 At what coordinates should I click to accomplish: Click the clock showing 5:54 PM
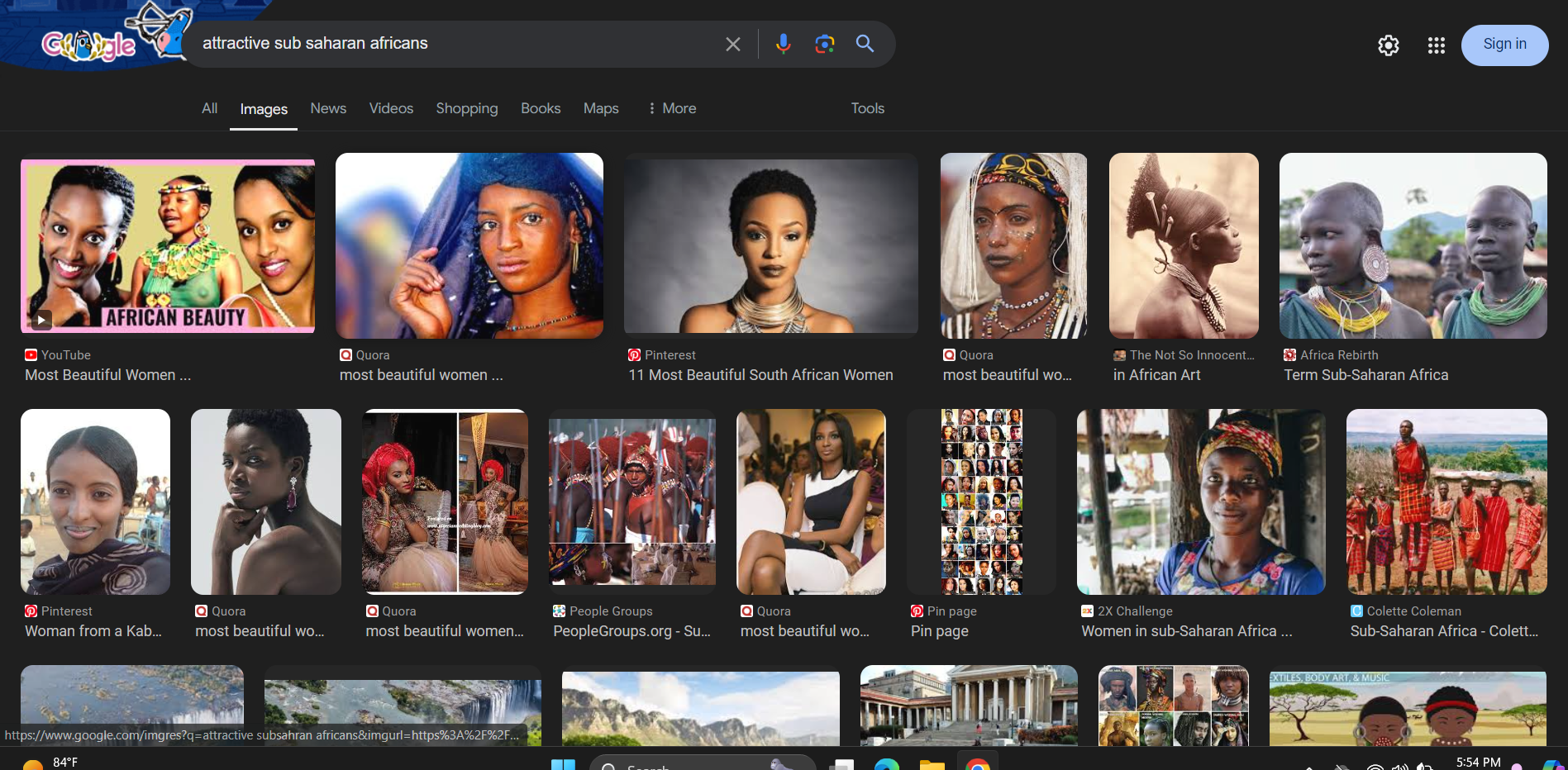[x=1478, y=763]
